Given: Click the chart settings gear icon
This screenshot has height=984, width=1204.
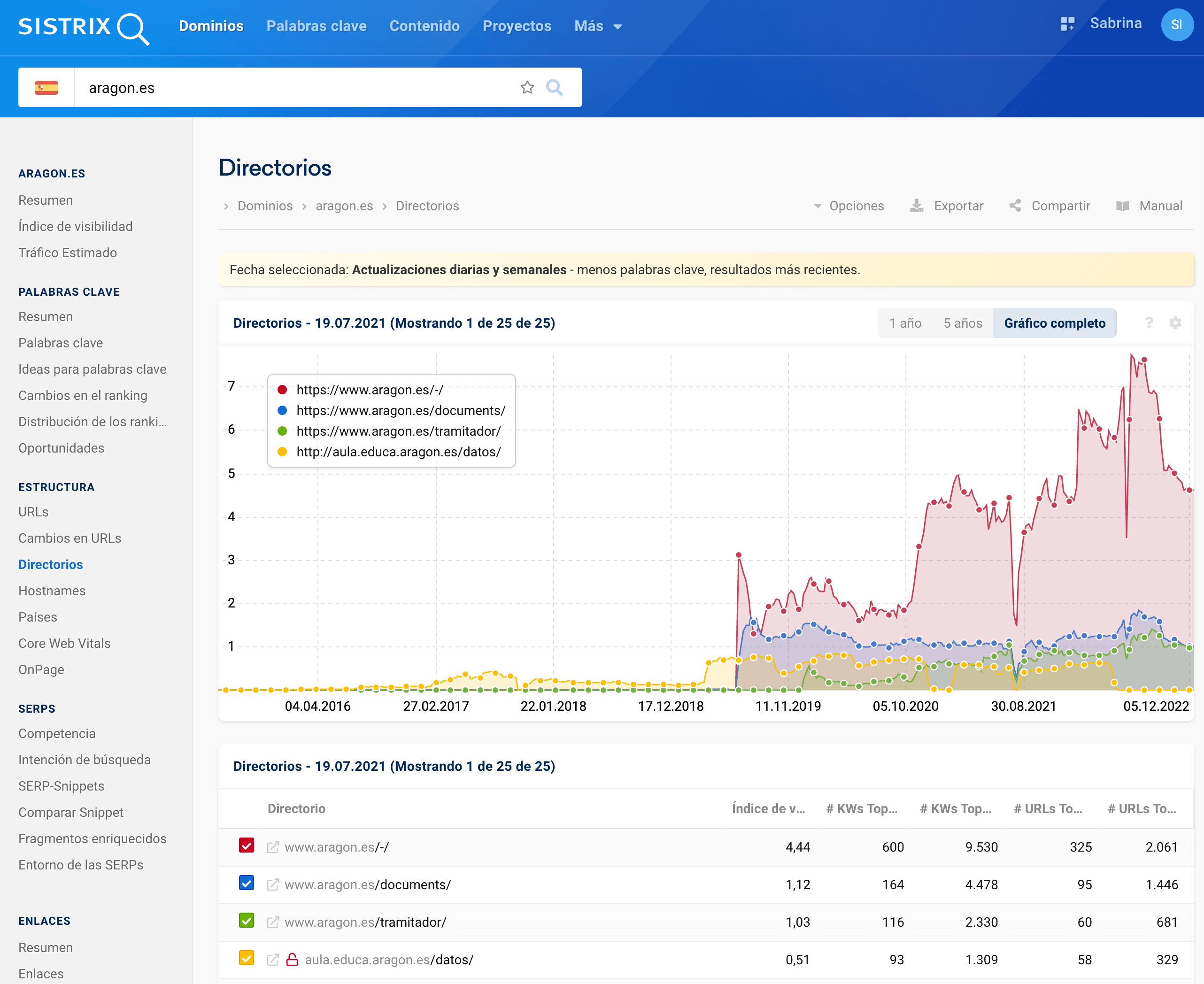Looking at the screenshot, I should pos(1175,323).
